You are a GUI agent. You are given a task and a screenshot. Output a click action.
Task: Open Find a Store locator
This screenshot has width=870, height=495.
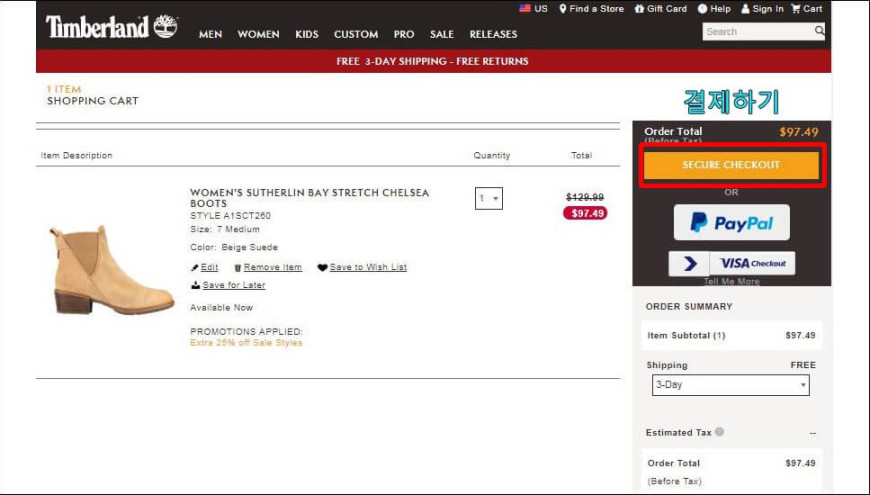(591, 9)
